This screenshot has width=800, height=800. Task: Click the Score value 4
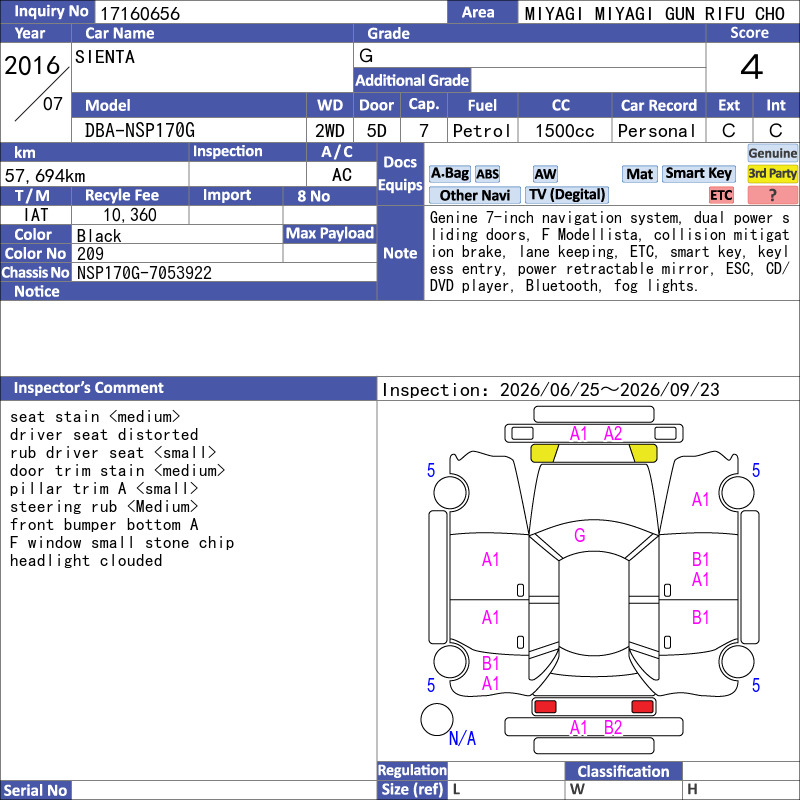click(752, 67)
